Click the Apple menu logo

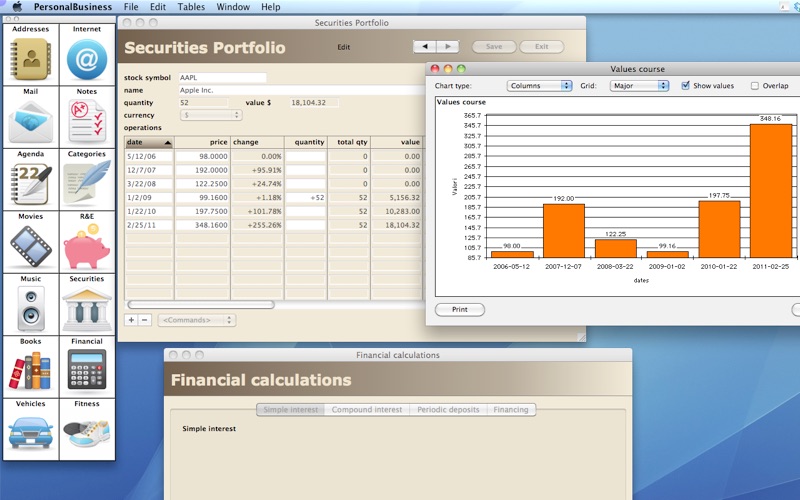pos(17,7)
